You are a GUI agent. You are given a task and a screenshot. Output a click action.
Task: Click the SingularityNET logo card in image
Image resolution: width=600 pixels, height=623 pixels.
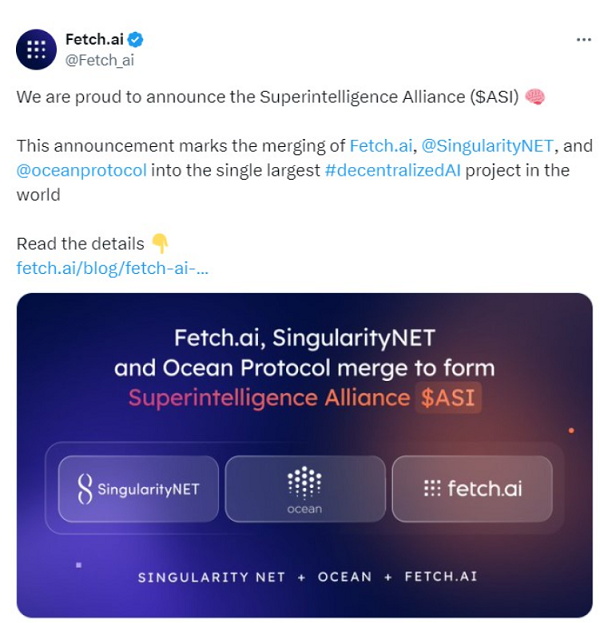[x=138, y=489]
